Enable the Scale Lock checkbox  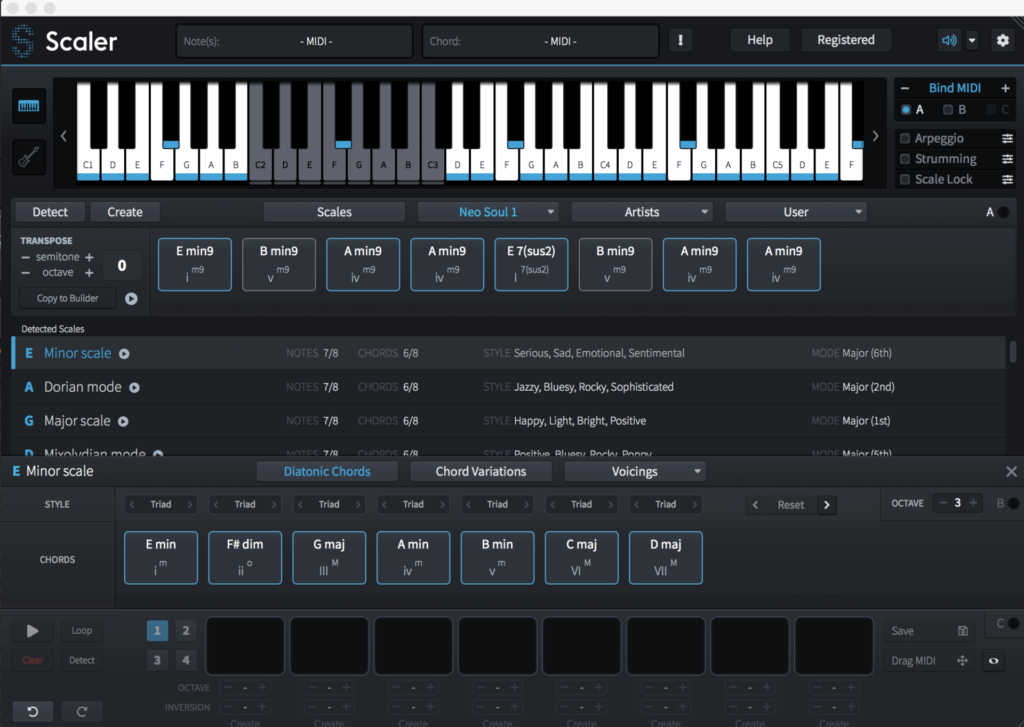[x=905, y=180]
